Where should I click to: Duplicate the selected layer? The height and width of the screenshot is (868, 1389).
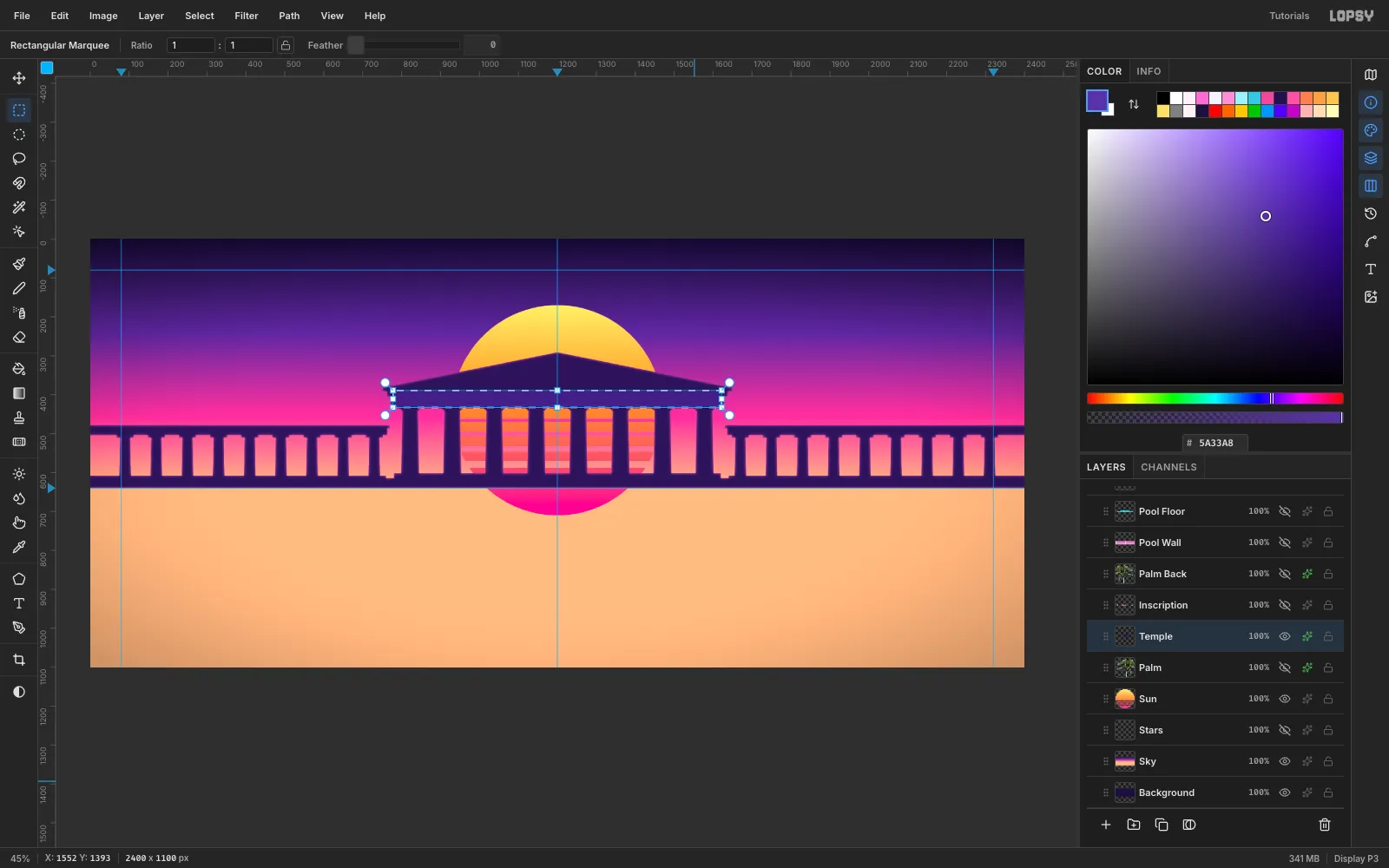point(1162,825)
